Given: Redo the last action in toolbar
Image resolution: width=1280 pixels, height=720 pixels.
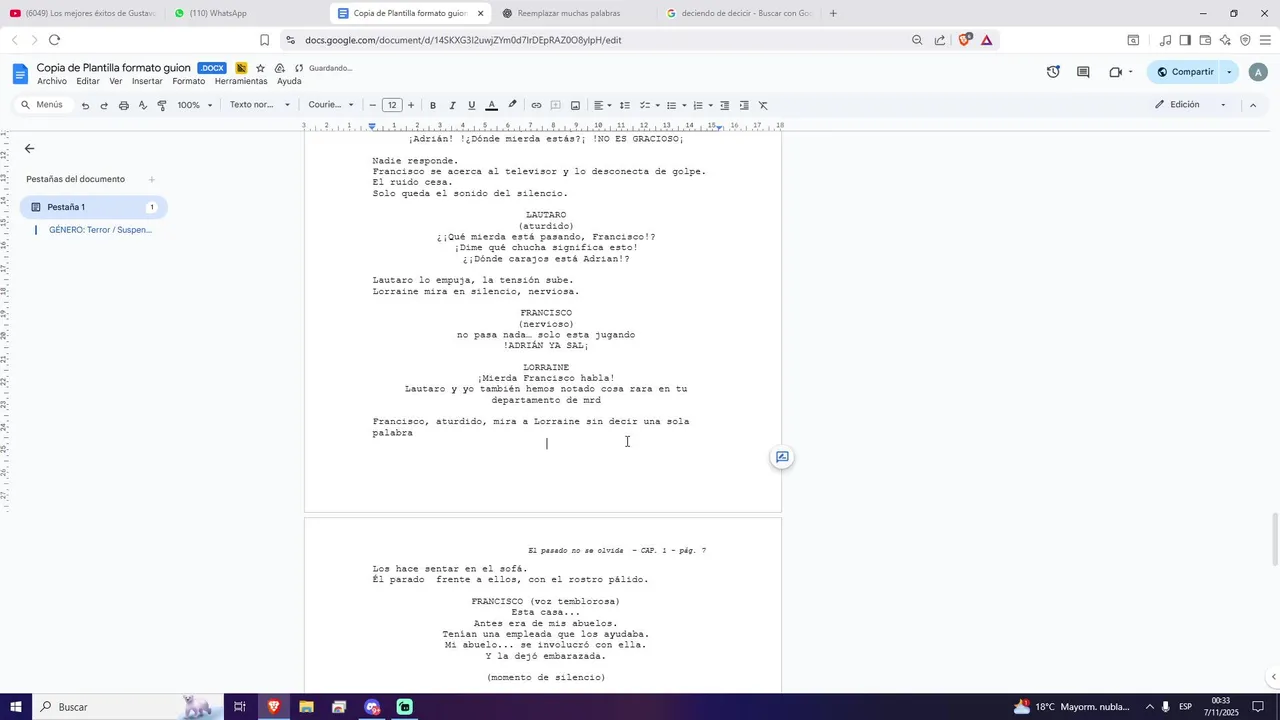Looking at the screenshot, I should point(104,105).
